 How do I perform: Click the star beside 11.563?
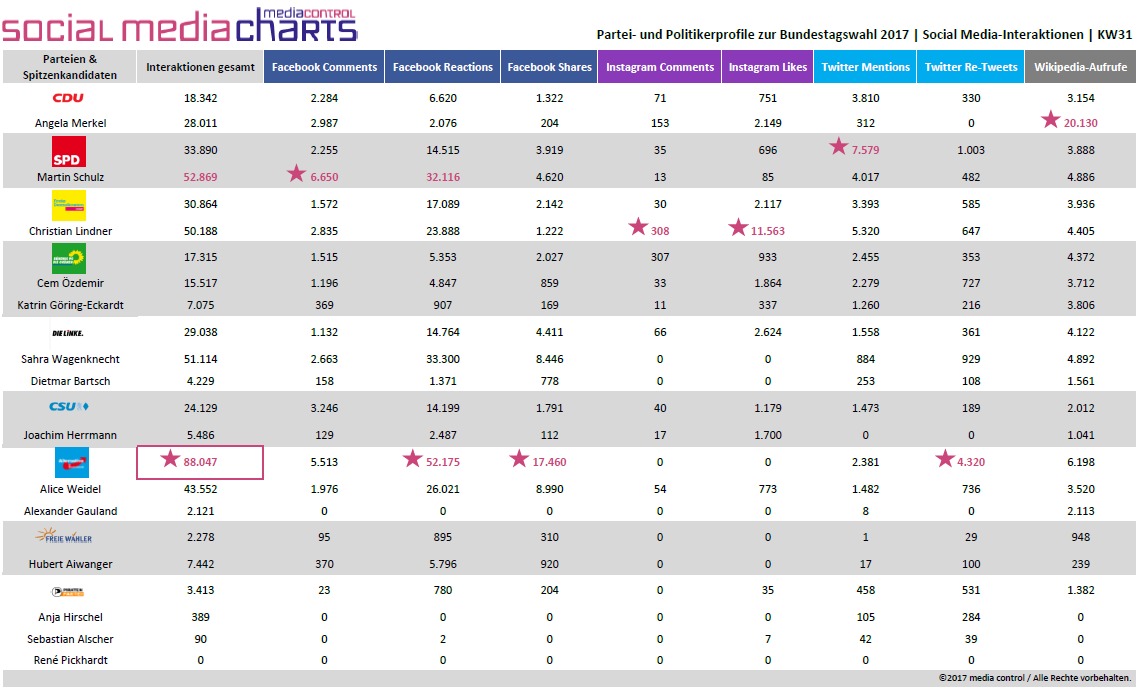(x=738, y=227)
